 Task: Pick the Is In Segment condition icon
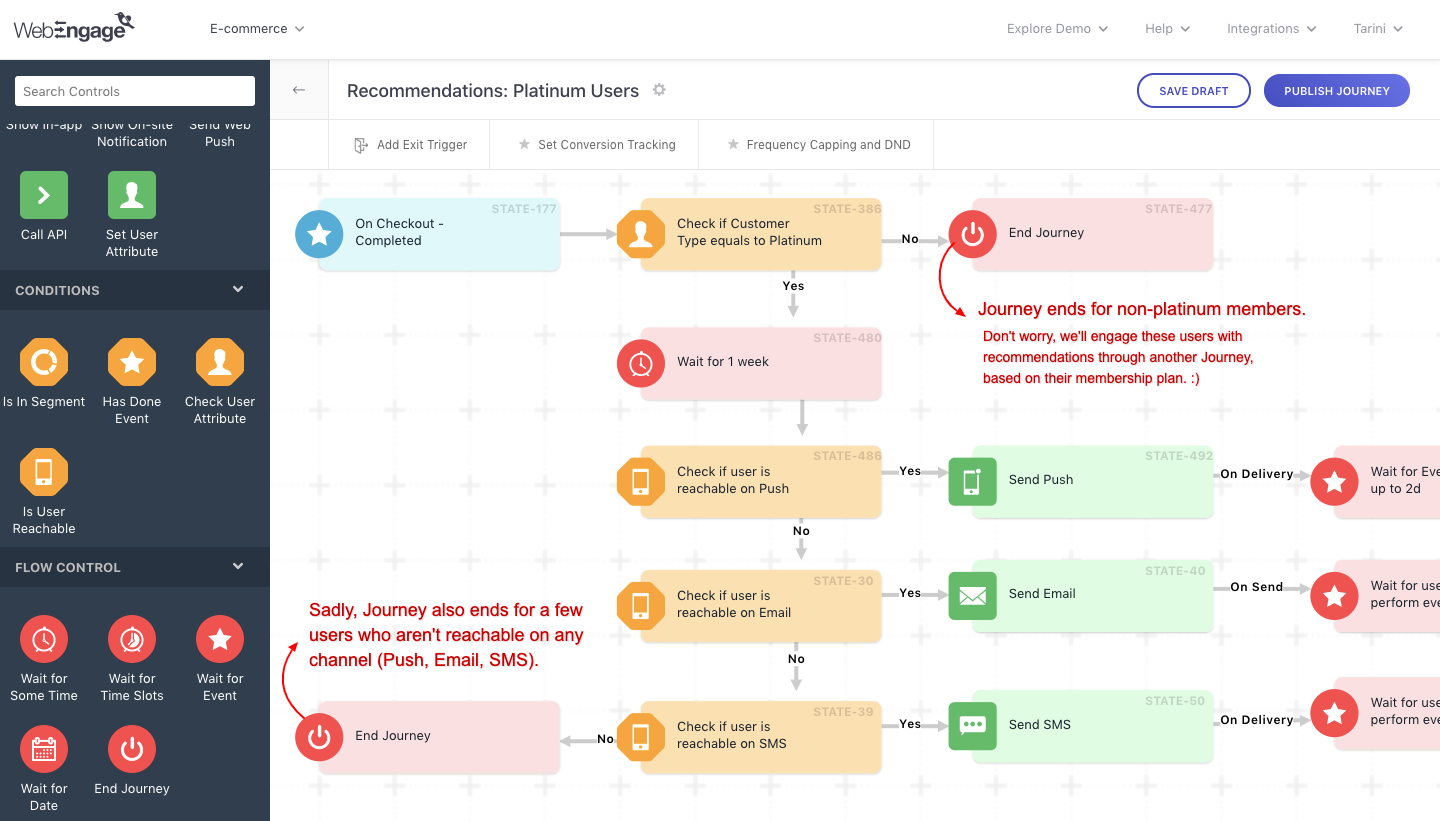[x=44, y=362]
